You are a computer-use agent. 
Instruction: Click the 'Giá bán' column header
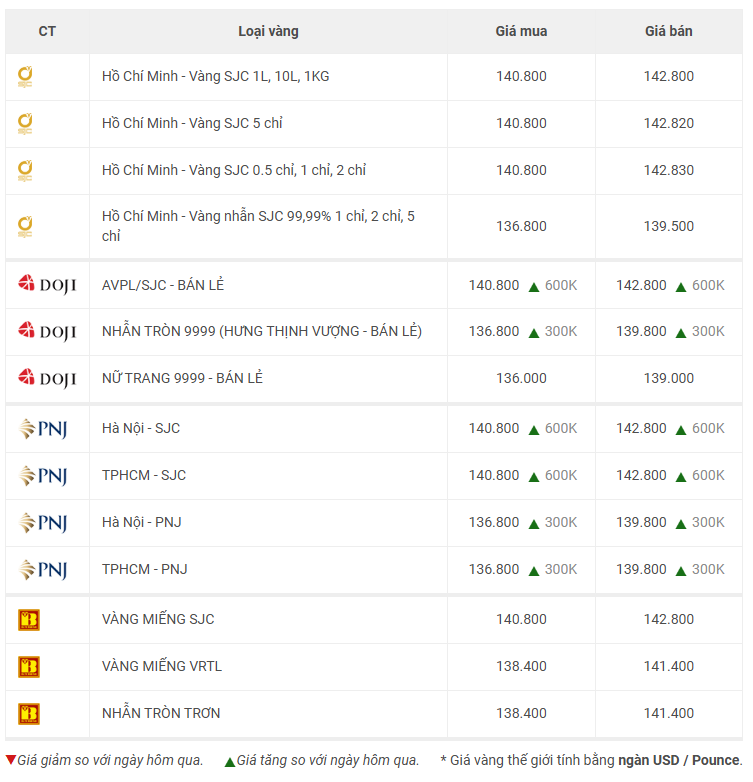click(668, 32)
